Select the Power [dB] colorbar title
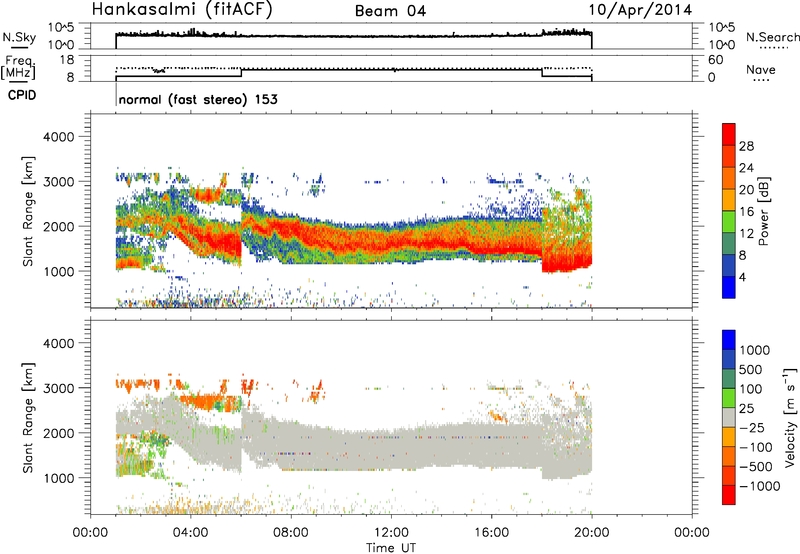The image size is (800, 554). pos(764,212)
